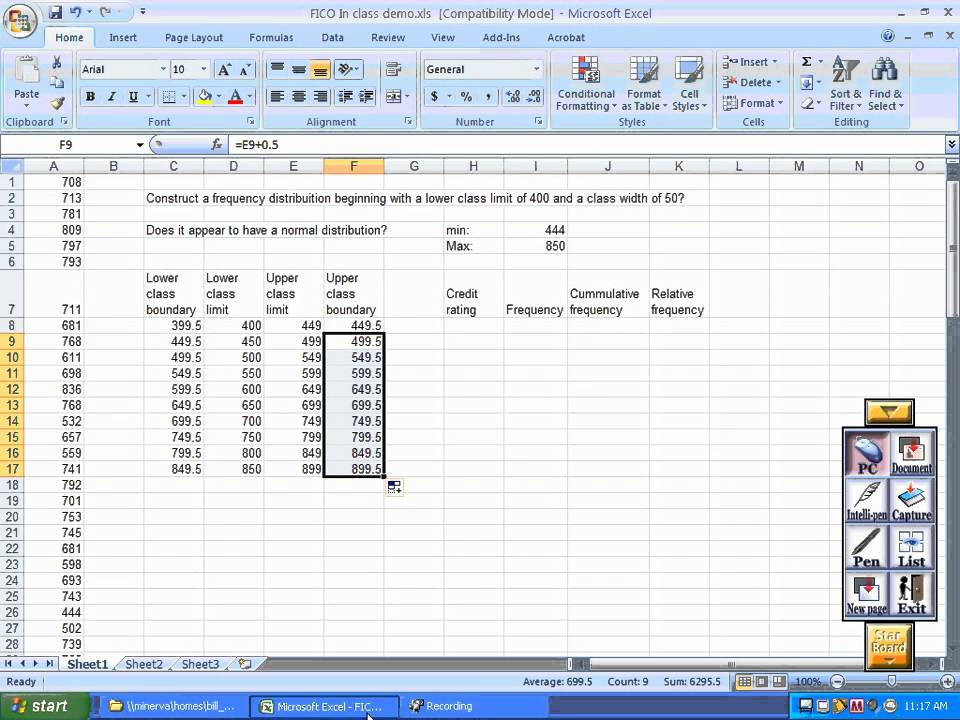Open the font size dropdown

[204, 69]
